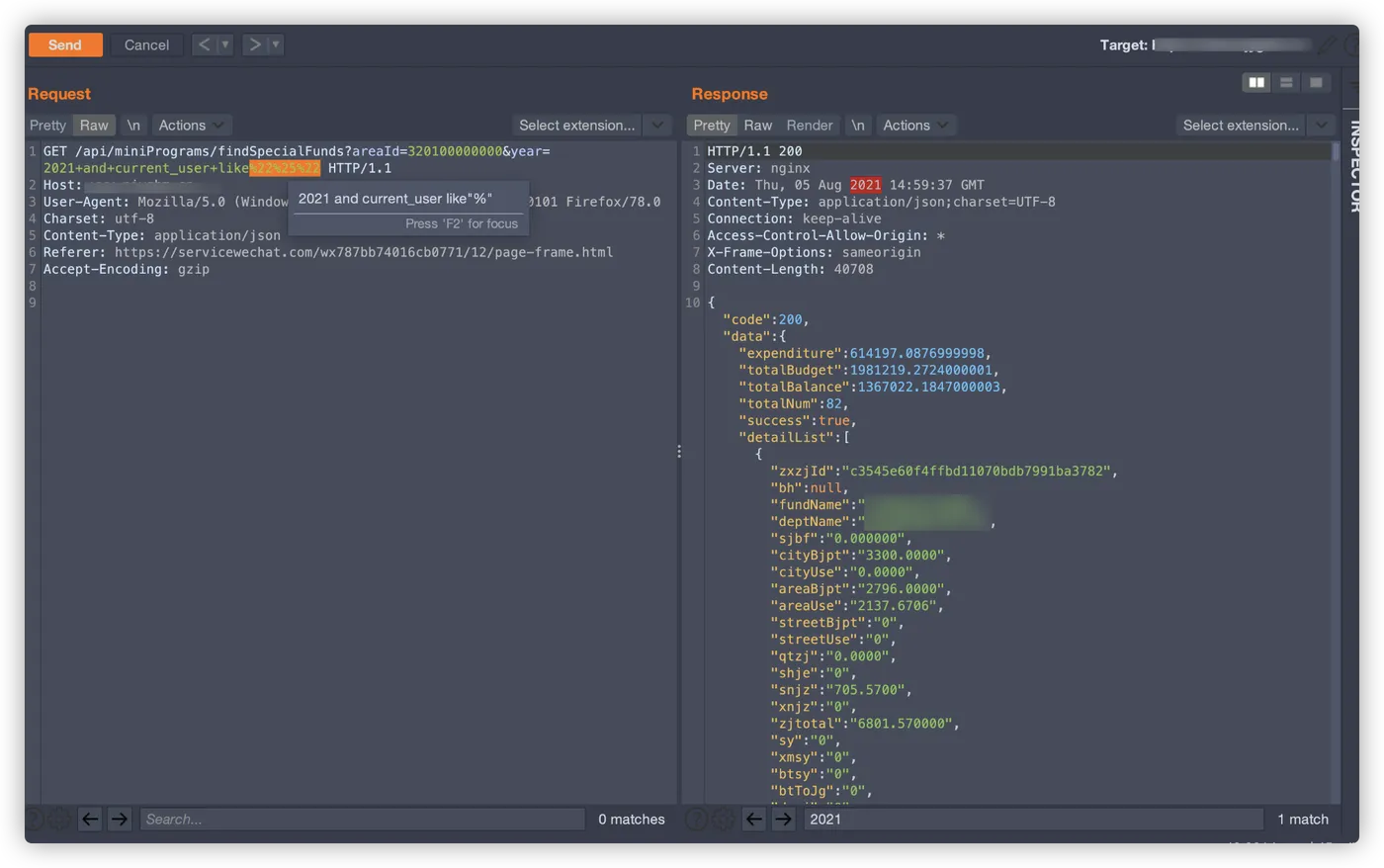The height and width of the screenshot is (868, 1384).
Task: Open the Request Actions menu
Action: click(192, 126)
